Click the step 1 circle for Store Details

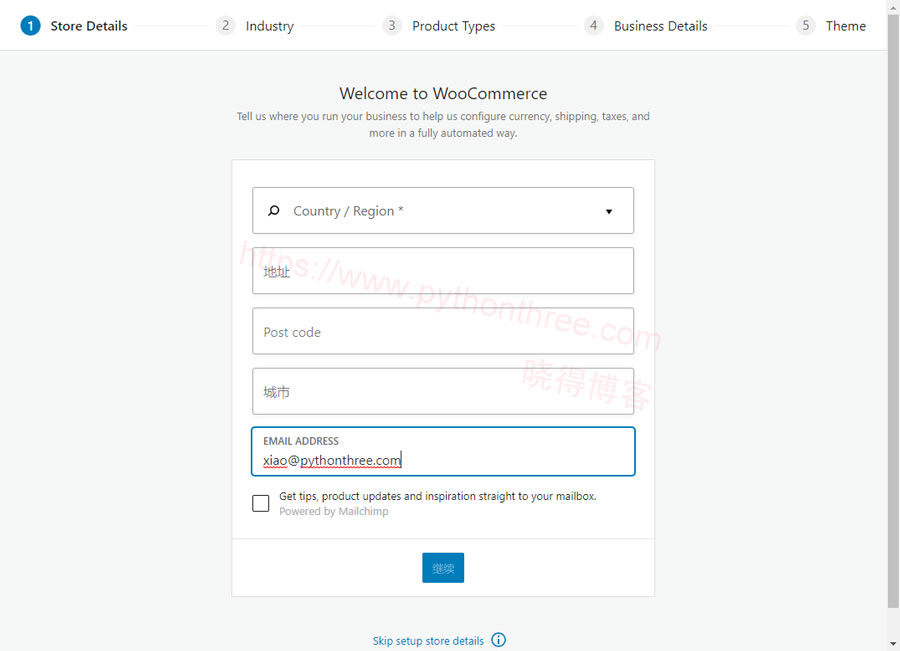click(30, 26)
